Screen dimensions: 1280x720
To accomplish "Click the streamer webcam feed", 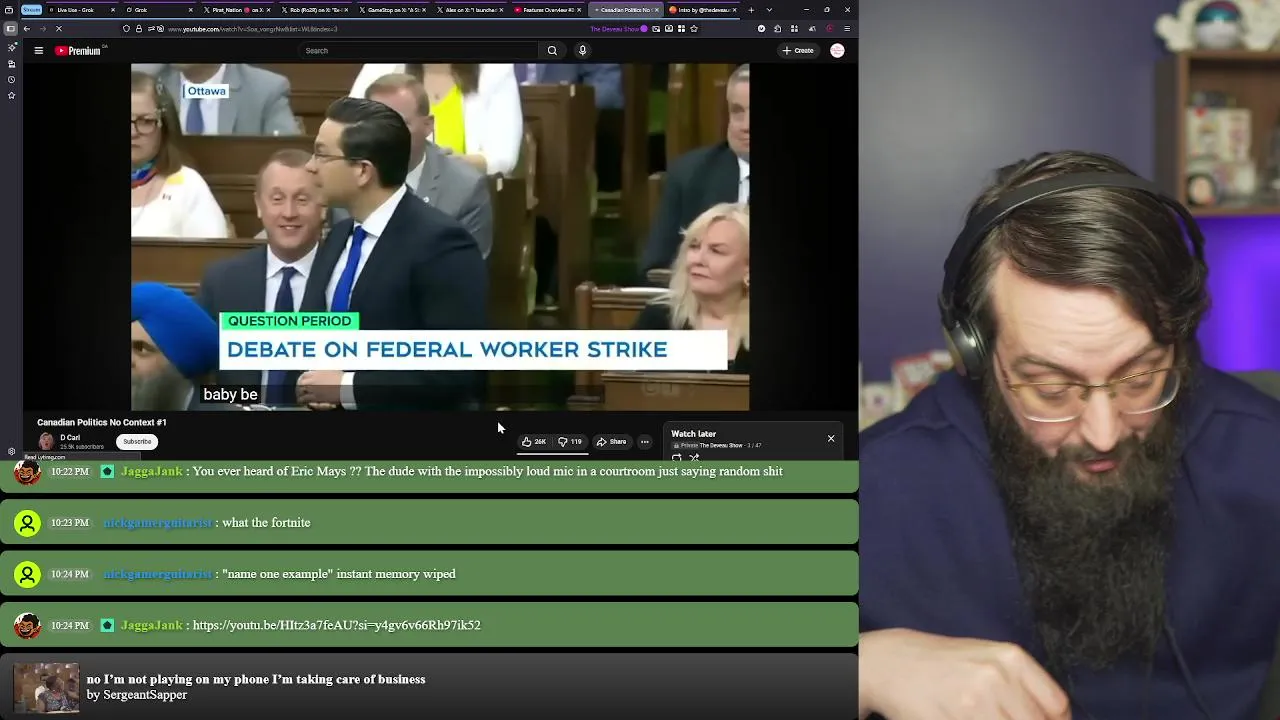I will [x=1069, y=360].
